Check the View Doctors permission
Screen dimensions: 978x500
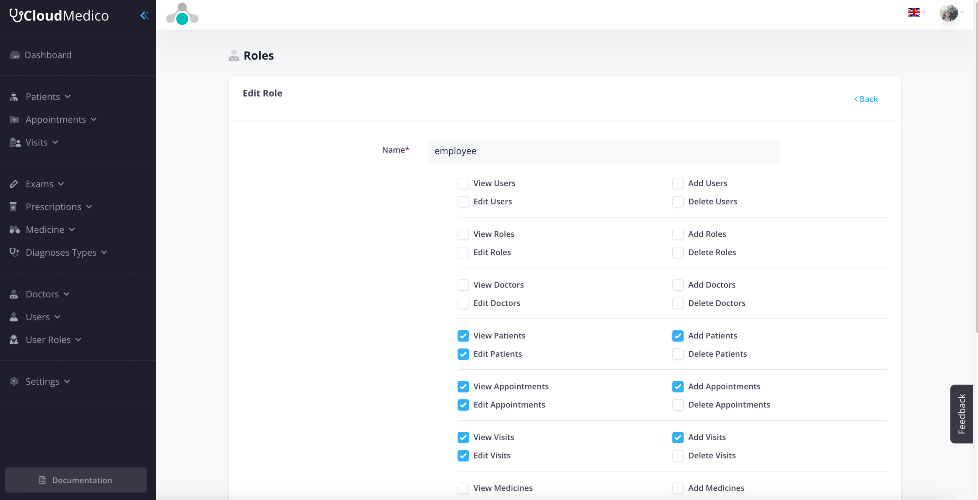click(x=463, y=285)
